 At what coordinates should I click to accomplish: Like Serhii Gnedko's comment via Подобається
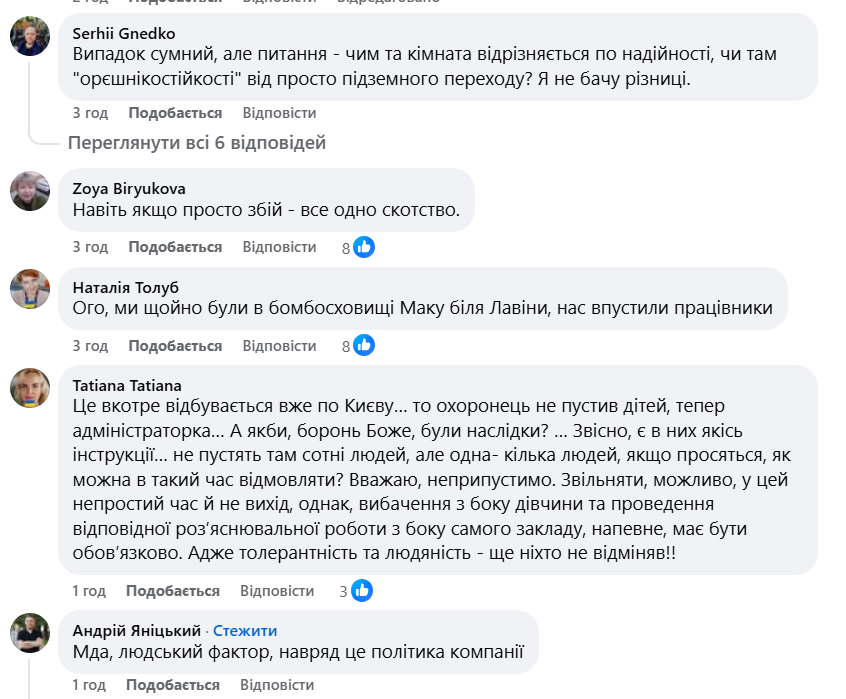coord(175,113)
